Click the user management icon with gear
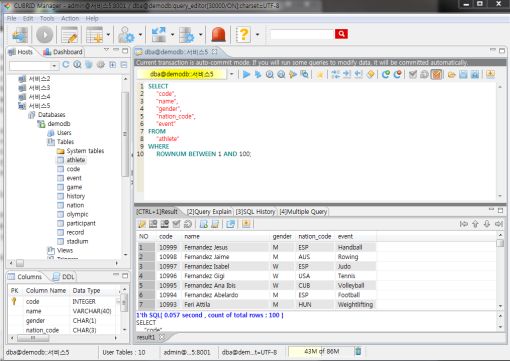 (126, 35)
